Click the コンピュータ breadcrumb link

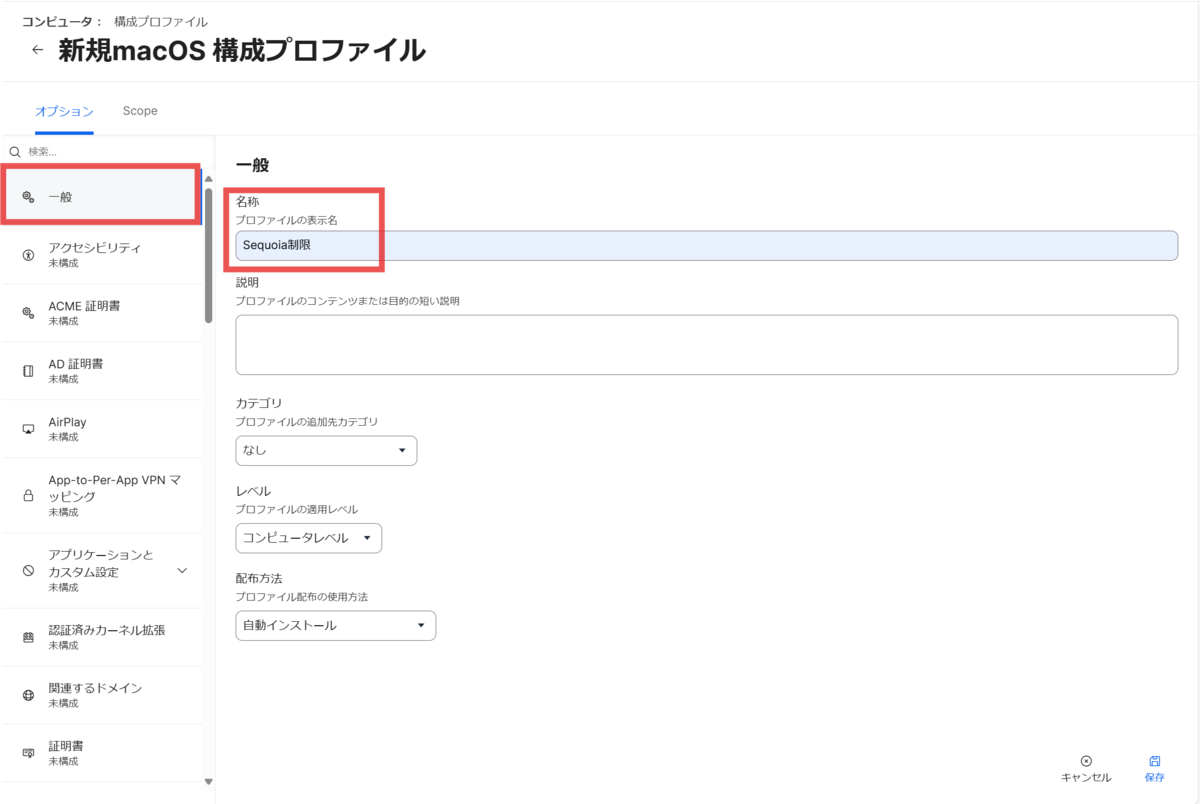(x=62, y=21)
